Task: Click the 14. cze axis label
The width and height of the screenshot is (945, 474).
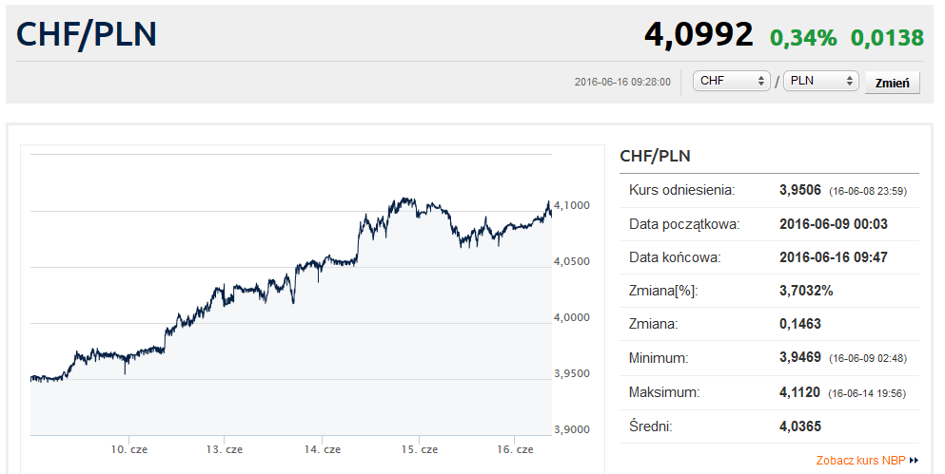Action: point(322,449)
